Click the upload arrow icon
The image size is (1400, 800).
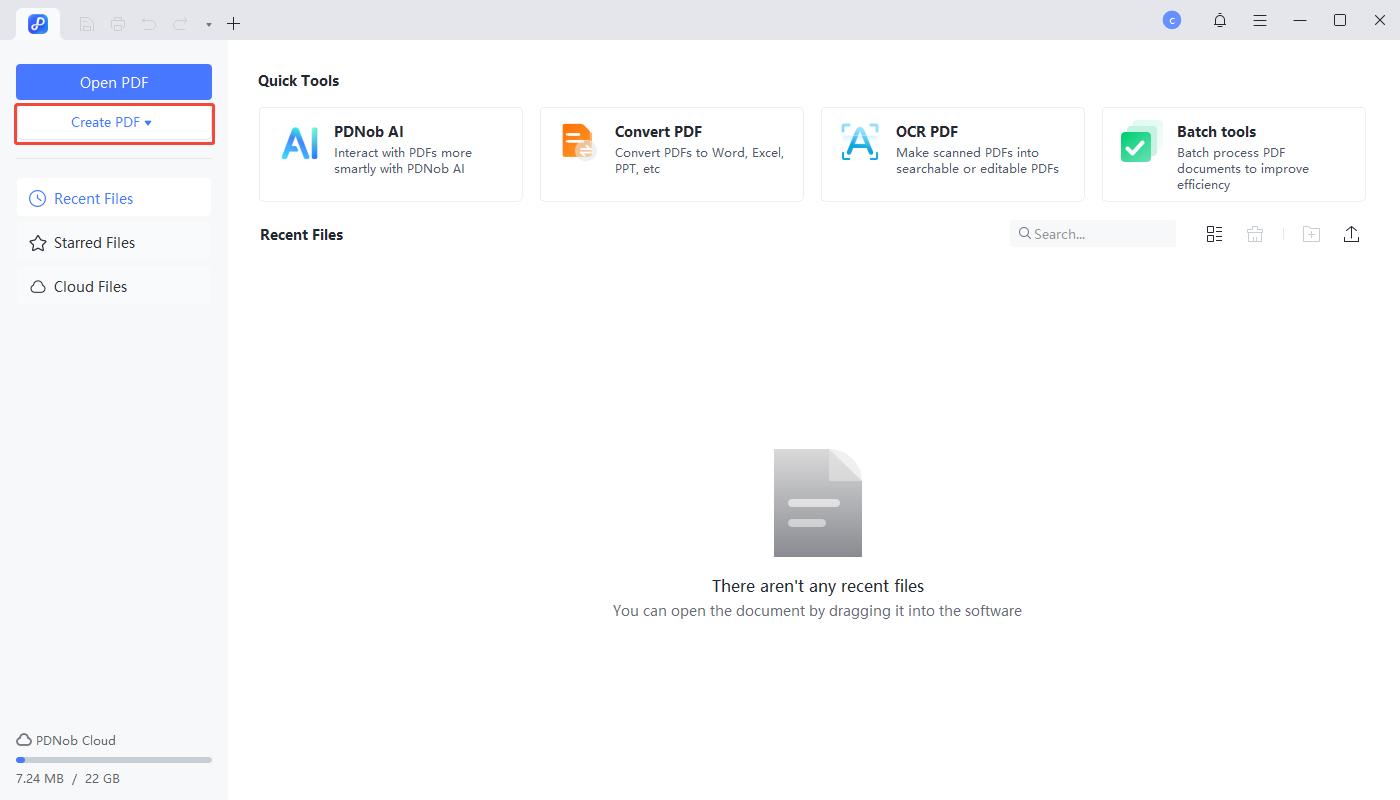click(x=1351, y=233)
